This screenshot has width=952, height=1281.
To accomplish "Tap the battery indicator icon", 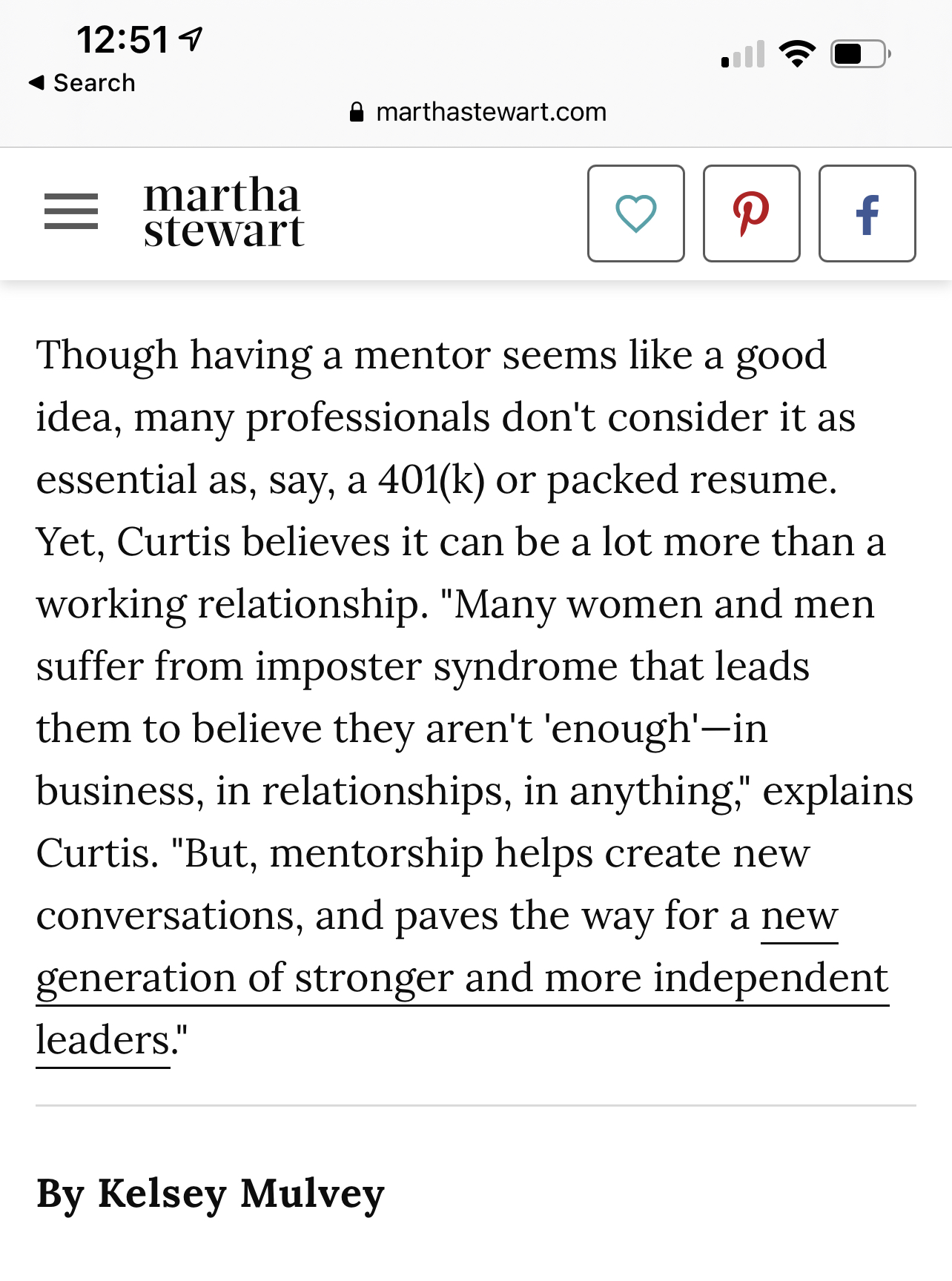I will pyautogui.click(x=861, y=54).
